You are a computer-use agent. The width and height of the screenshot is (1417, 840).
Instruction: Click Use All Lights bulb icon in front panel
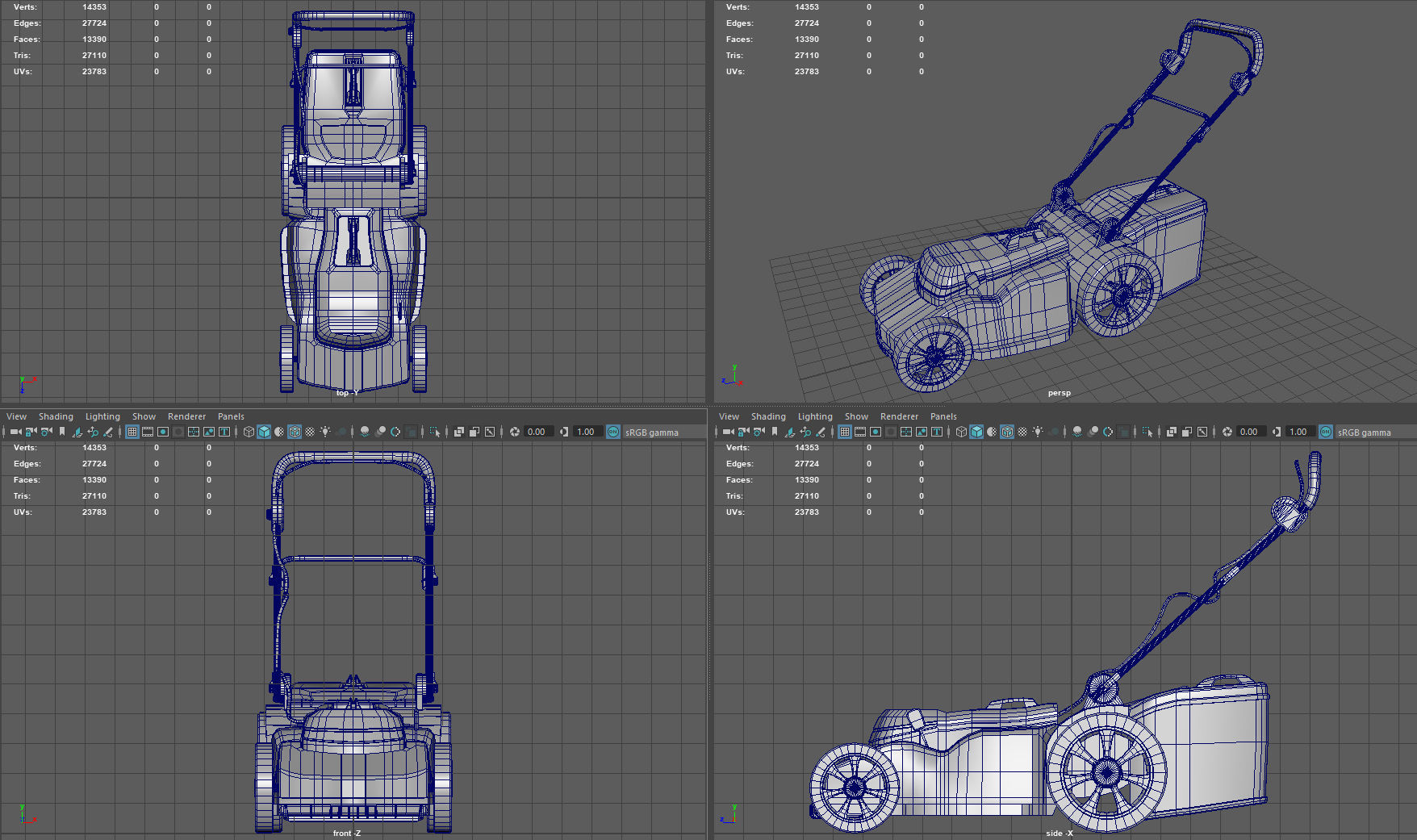click(325, 432)
